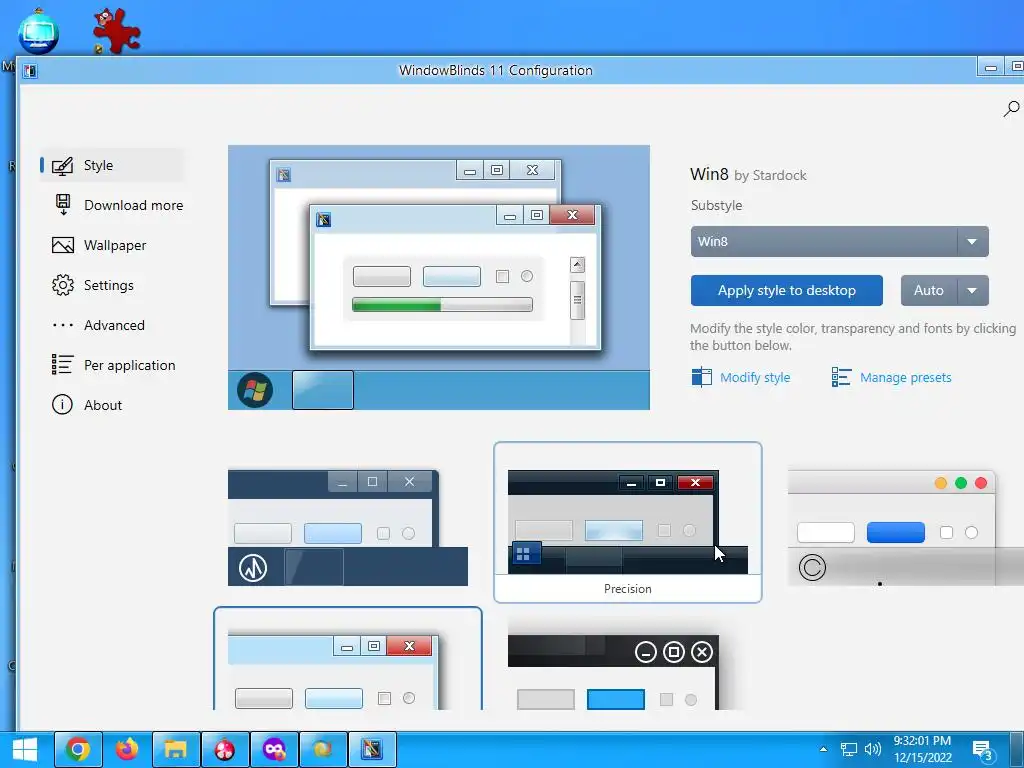The width and height of the screenshot is (1024, 768).
Task: Click the WindowBlinds taskbar icon
Action: 372,749
